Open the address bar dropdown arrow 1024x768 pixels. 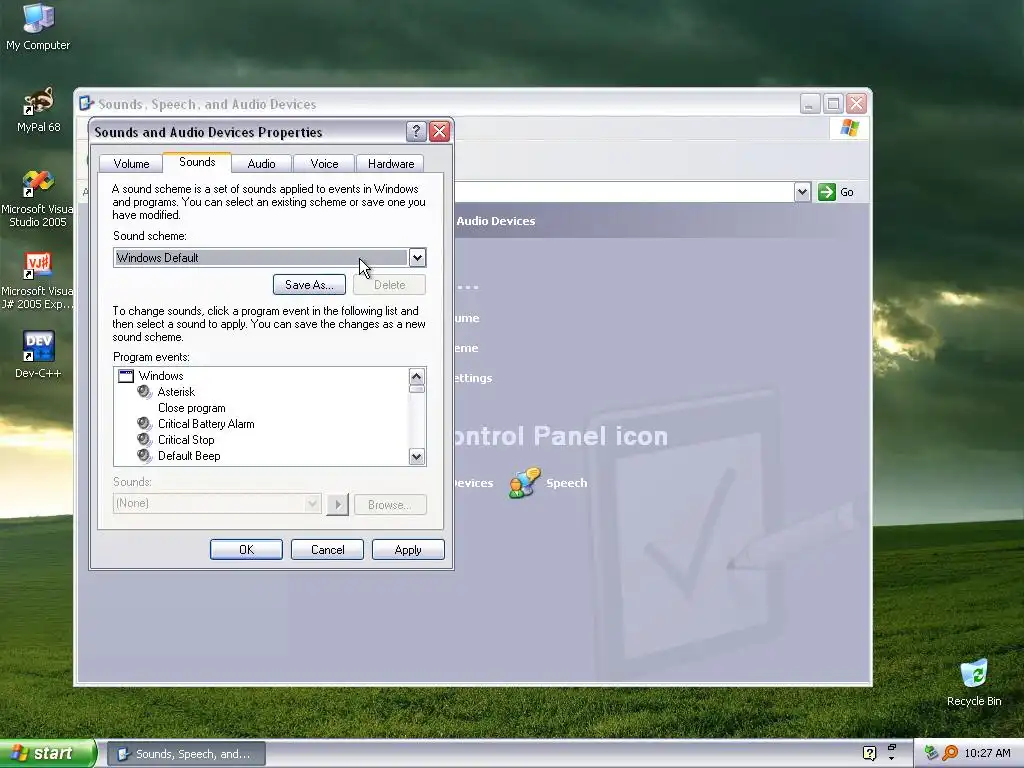[x=803, y=192]
